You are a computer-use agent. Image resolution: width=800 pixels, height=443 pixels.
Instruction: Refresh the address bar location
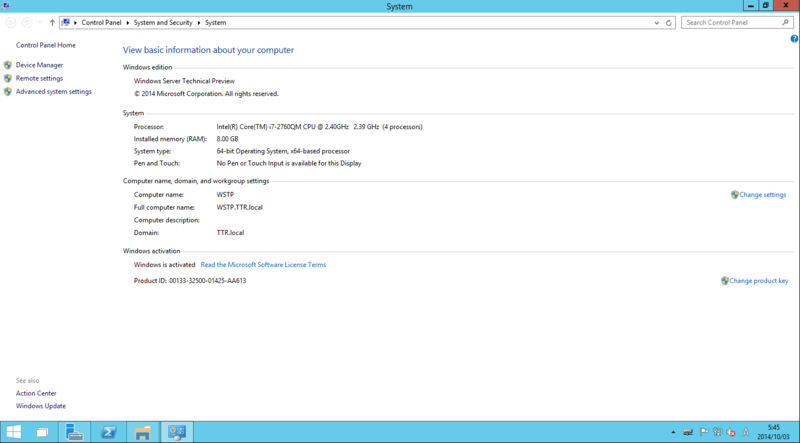coord(668,23)
